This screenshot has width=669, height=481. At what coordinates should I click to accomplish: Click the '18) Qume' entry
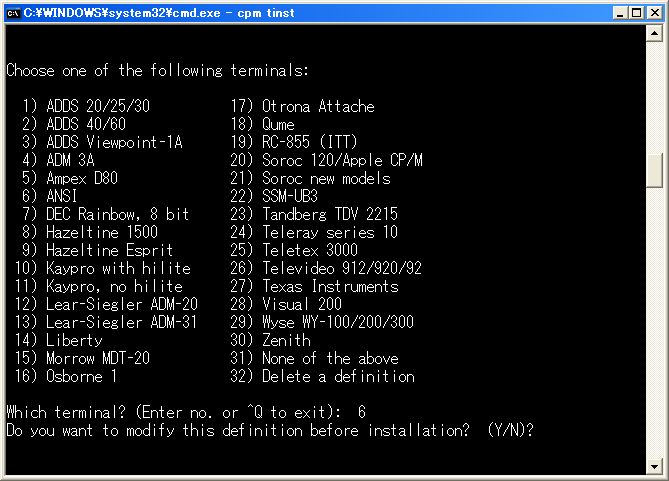pos(262,124)
